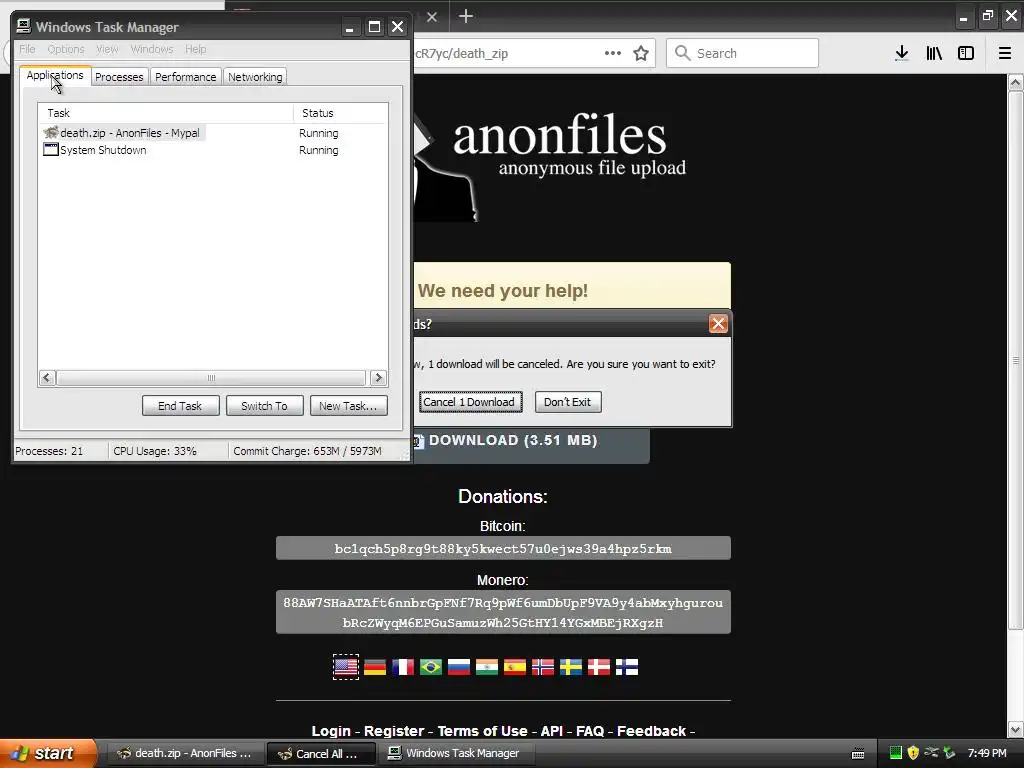This screenshot has width=1024, height=768.
Task: Open the Windows start button
Action: tap(48, 754)
